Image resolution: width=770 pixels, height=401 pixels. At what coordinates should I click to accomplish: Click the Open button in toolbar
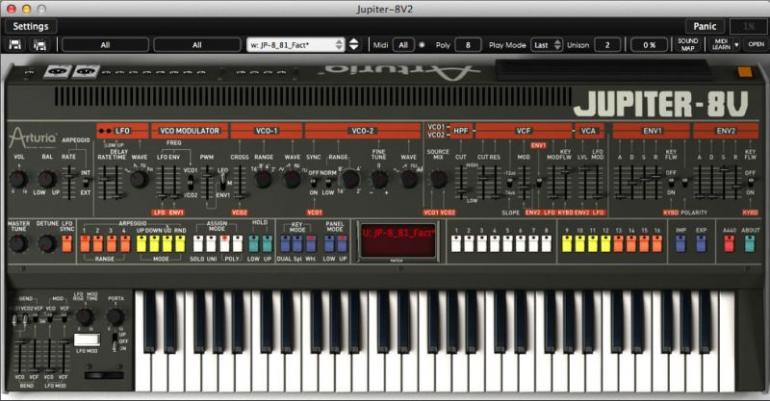756,44
